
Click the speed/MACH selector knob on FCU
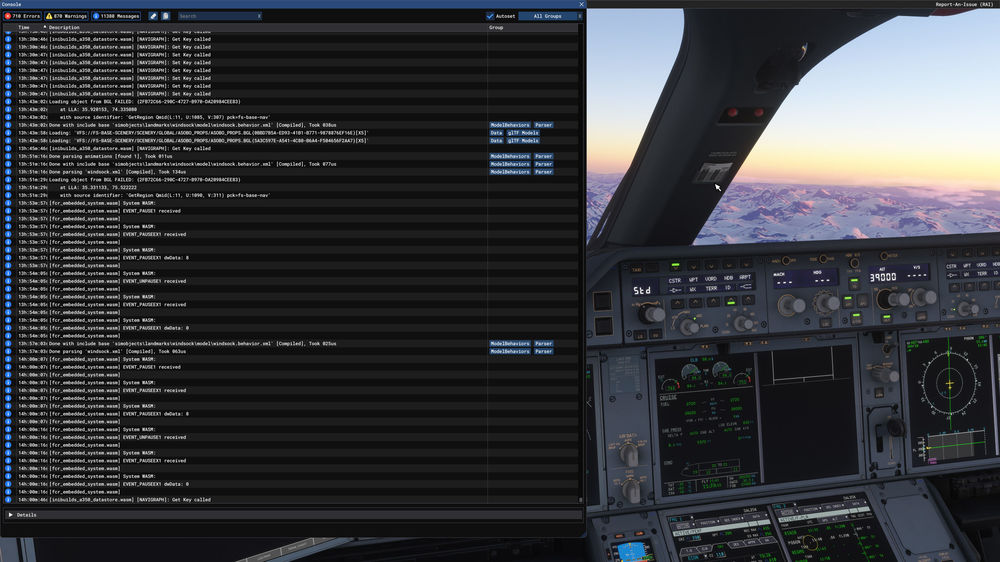click(791, 306)
